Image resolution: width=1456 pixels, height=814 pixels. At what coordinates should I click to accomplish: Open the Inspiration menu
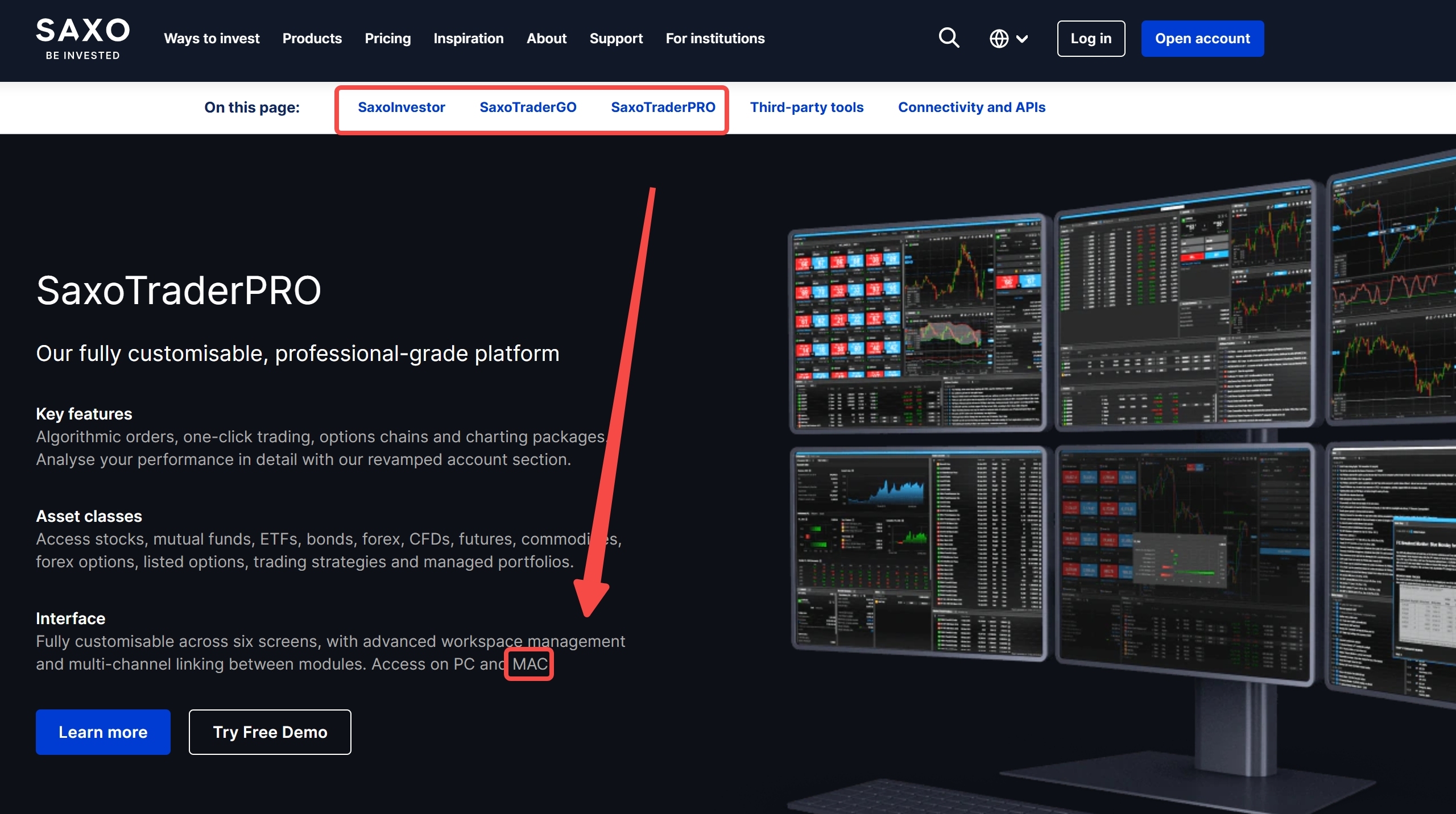pos(469,39)
